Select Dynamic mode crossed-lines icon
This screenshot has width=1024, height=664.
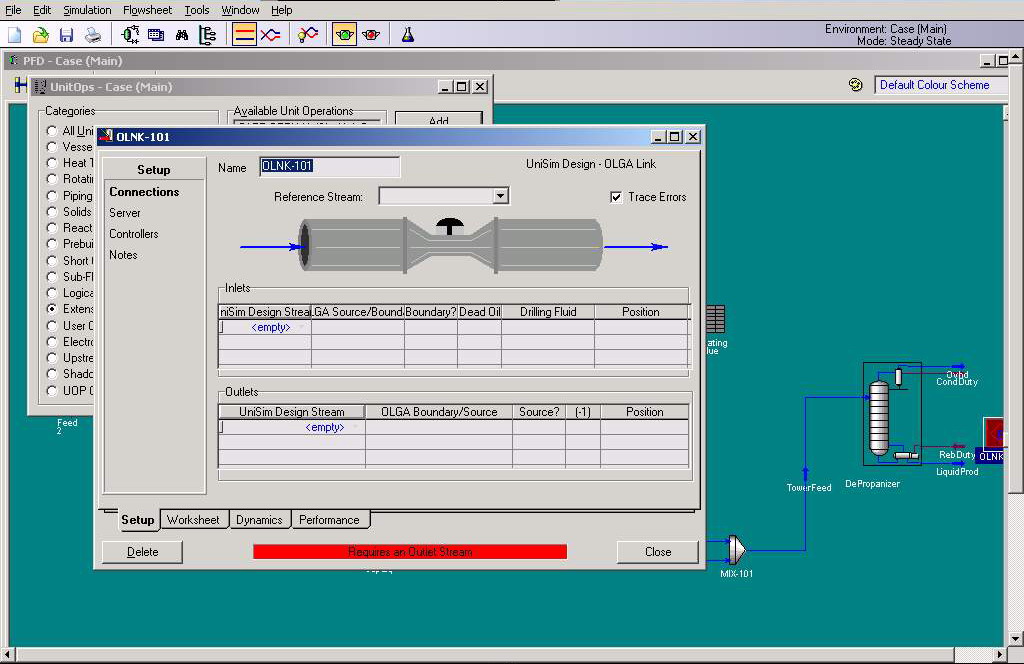(270, 35)
